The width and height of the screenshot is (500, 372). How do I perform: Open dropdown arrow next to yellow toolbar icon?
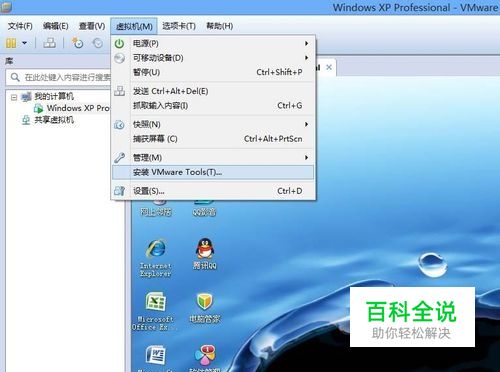(24, 43)
